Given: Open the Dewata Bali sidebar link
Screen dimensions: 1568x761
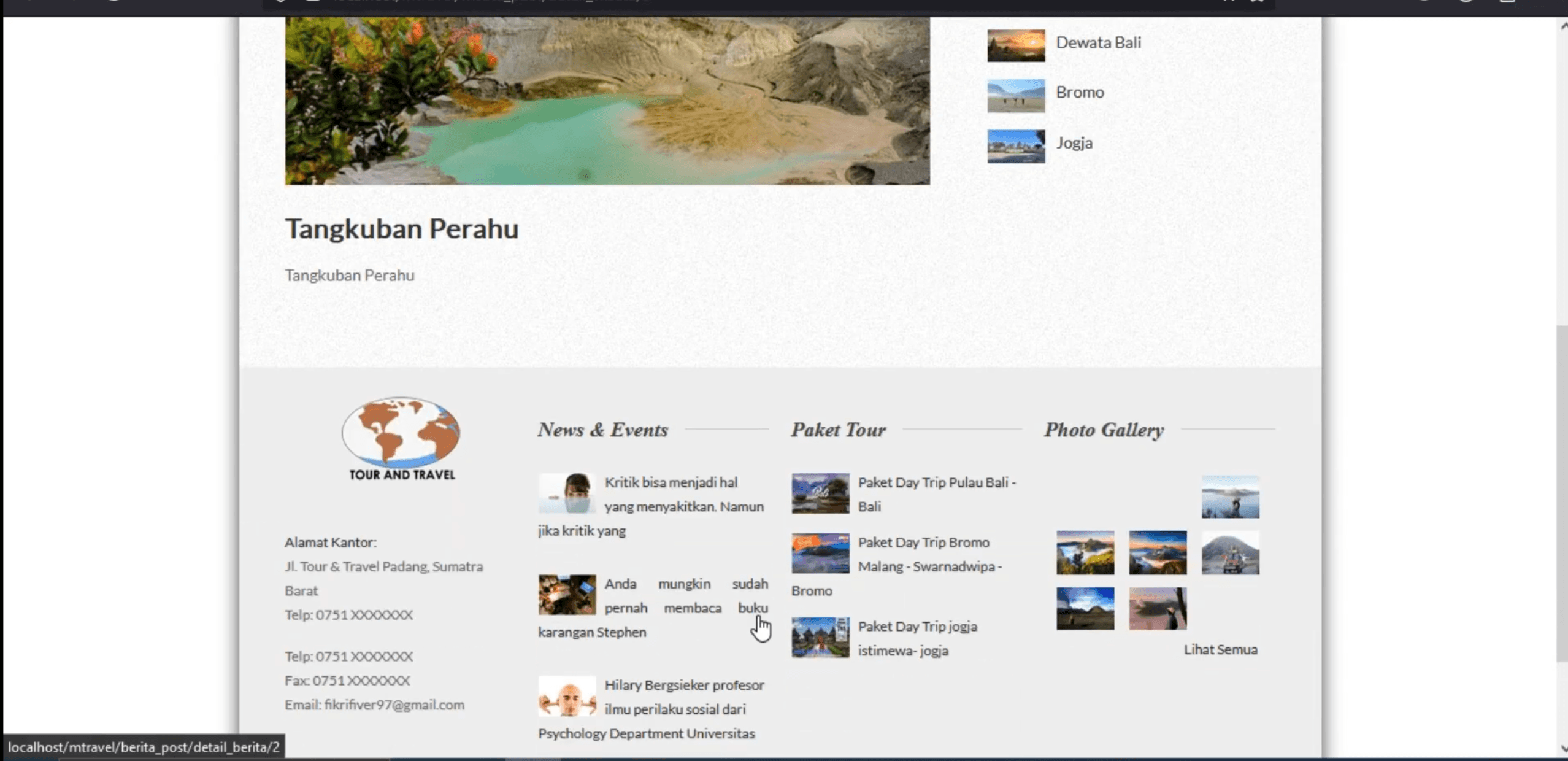Looking at the screenshot, I should [1098, 43].
